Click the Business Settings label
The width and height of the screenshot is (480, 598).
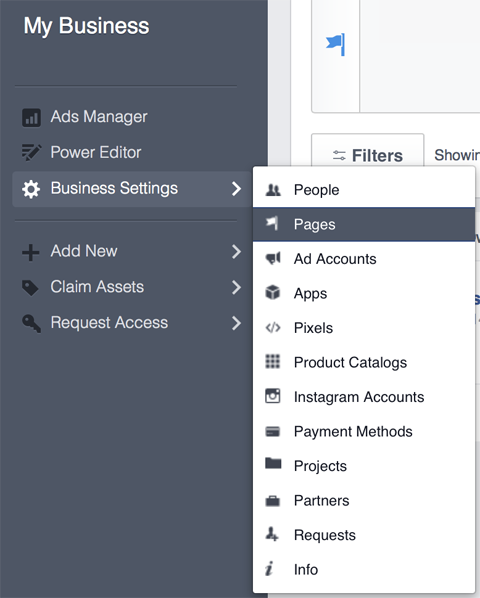point(114,188)
